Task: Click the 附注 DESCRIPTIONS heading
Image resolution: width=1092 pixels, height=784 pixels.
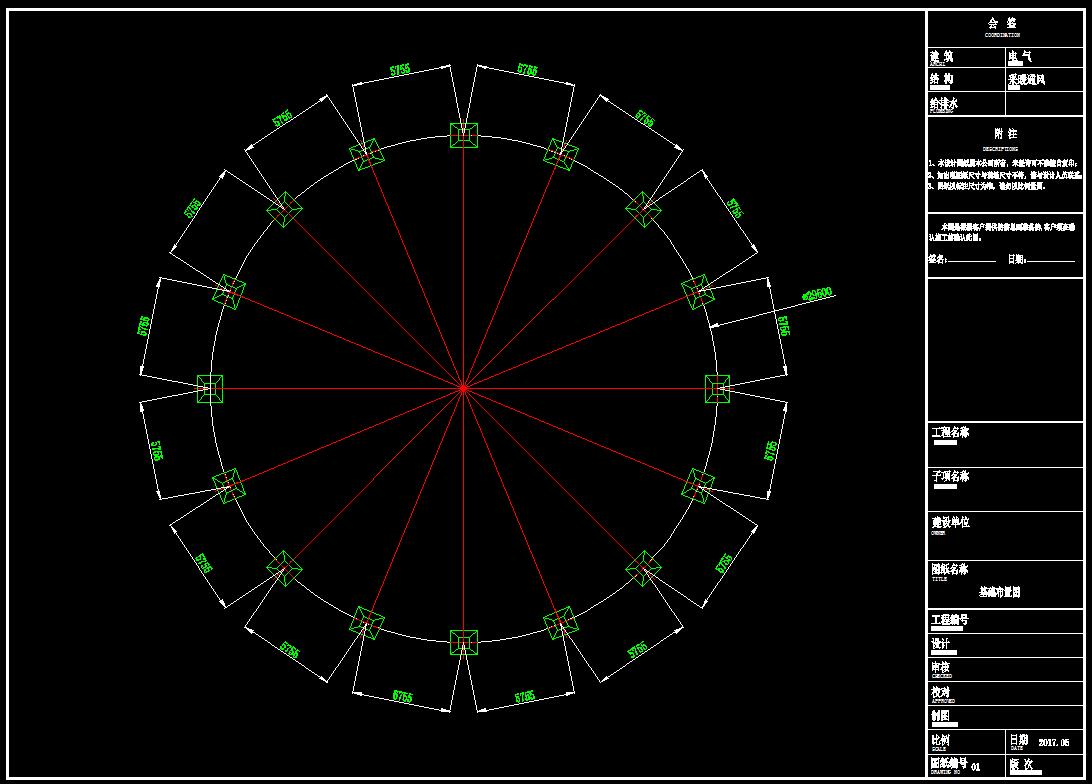Action: pos(1004,137)
